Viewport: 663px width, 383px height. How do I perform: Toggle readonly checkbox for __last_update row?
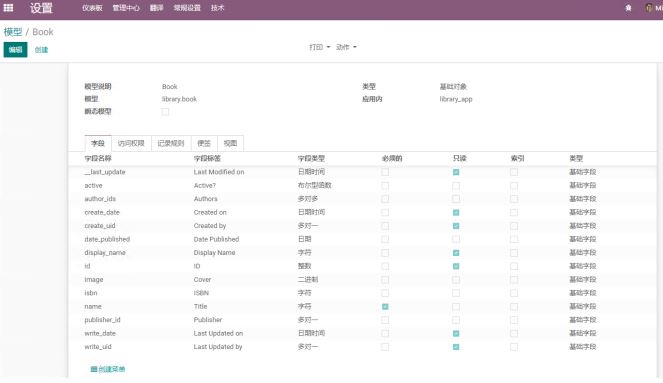click(456, 172)
